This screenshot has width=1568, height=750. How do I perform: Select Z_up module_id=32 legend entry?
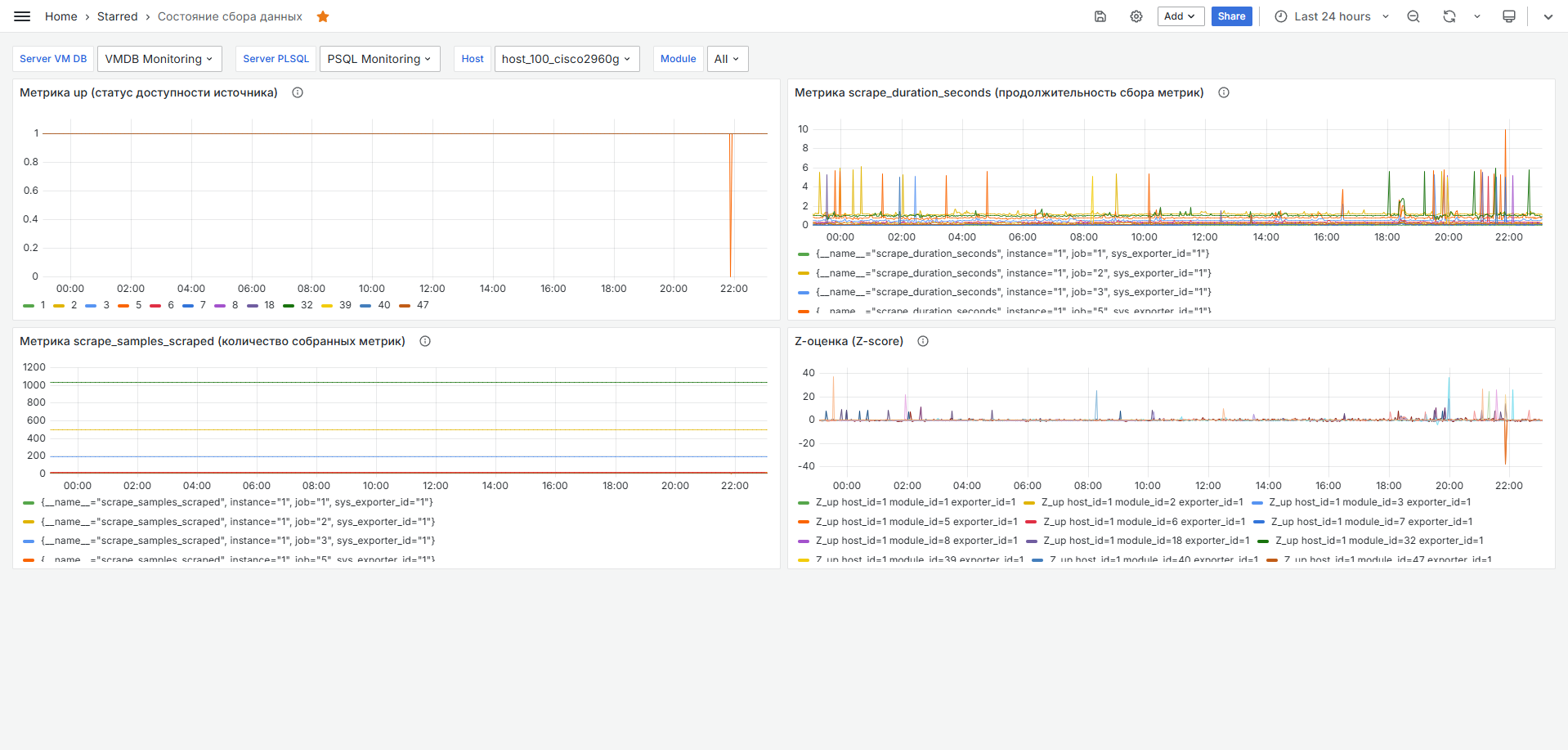click(1379, 541)
